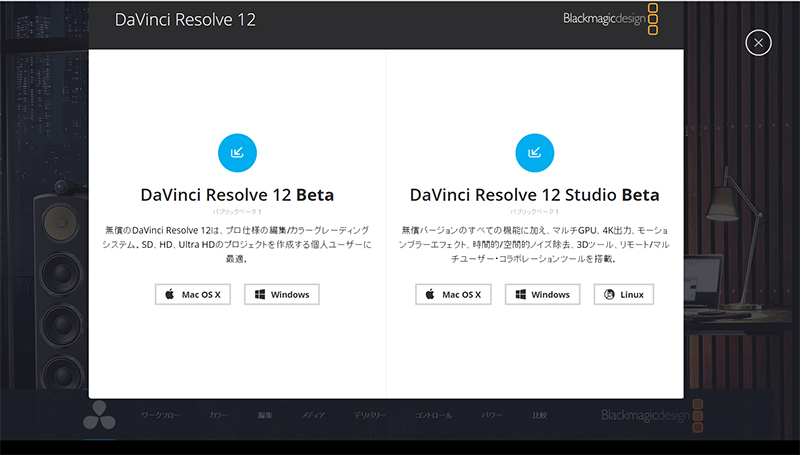Image resolution: width=800 pixels, height=455 pixels.
Task: Download Studio Beta for Windows
Action: [542, 295]
